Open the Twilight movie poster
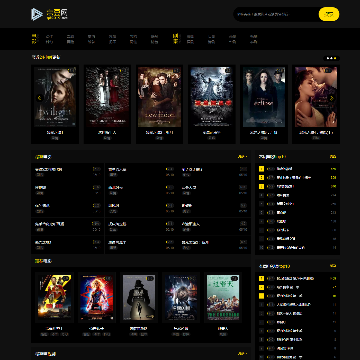 (x=55, y=97)
